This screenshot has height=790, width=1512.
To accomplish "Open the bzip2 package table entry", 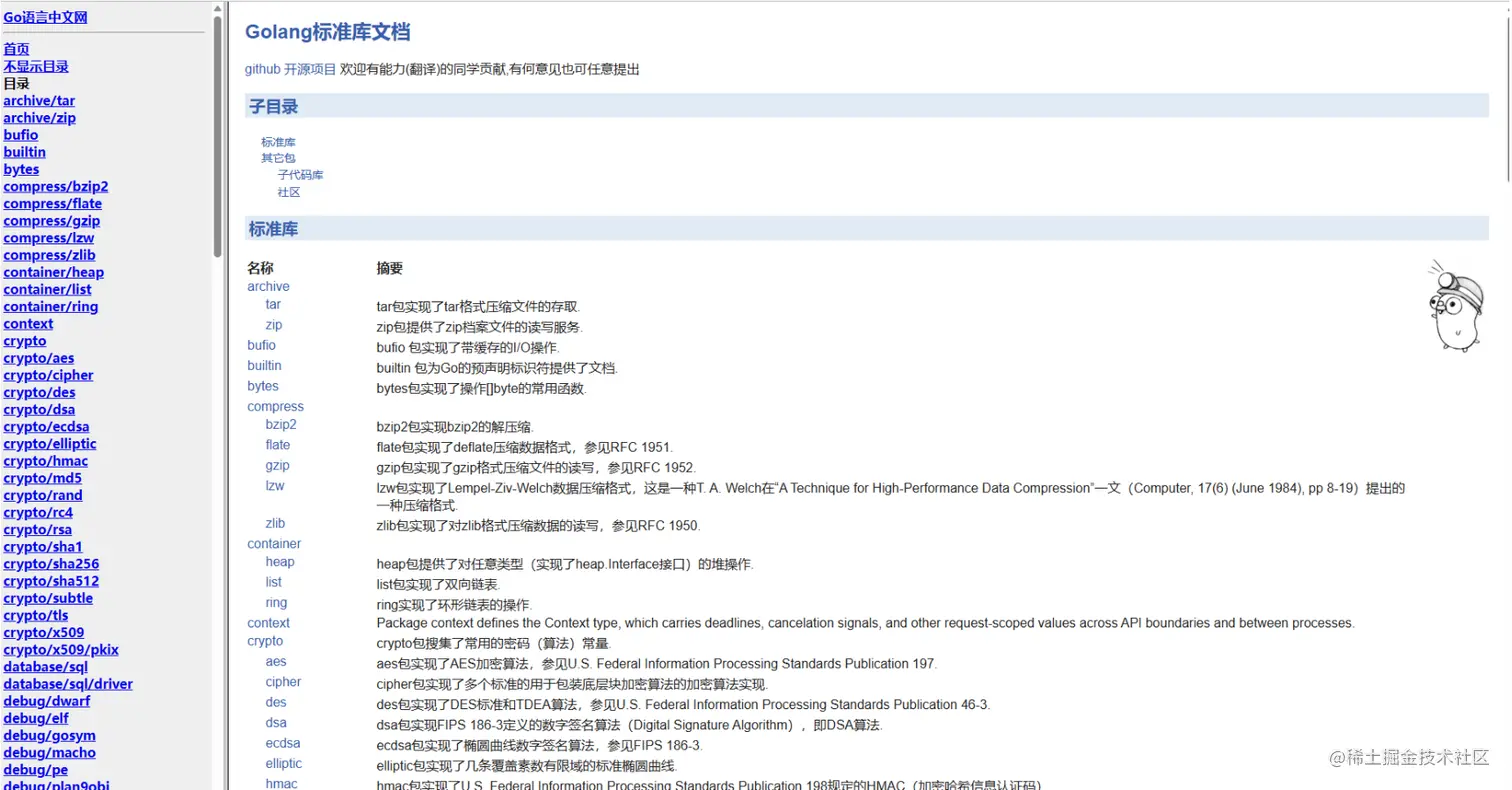I will (x=281, y=424).
